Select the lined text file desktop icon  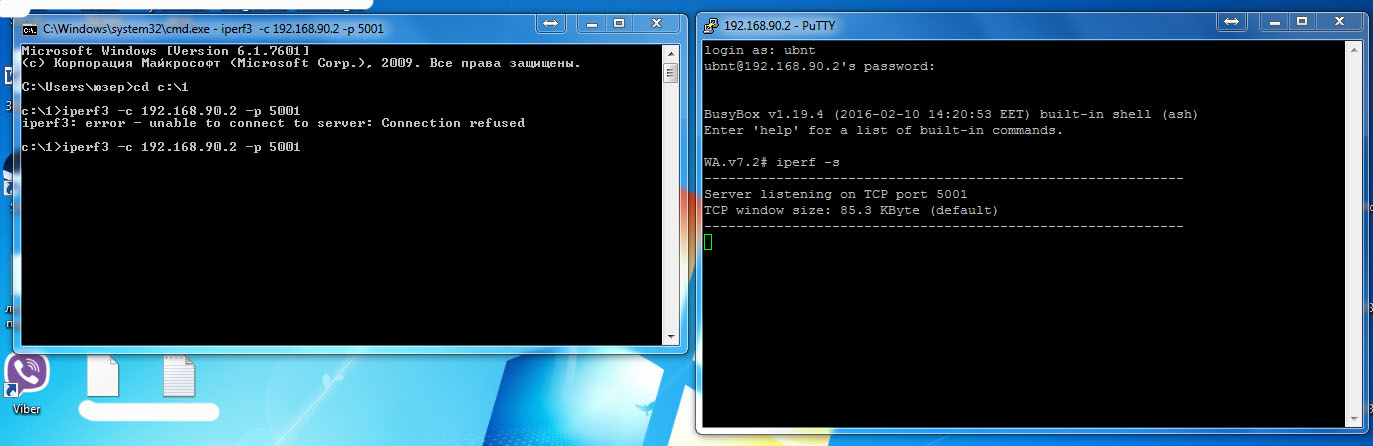178,377
